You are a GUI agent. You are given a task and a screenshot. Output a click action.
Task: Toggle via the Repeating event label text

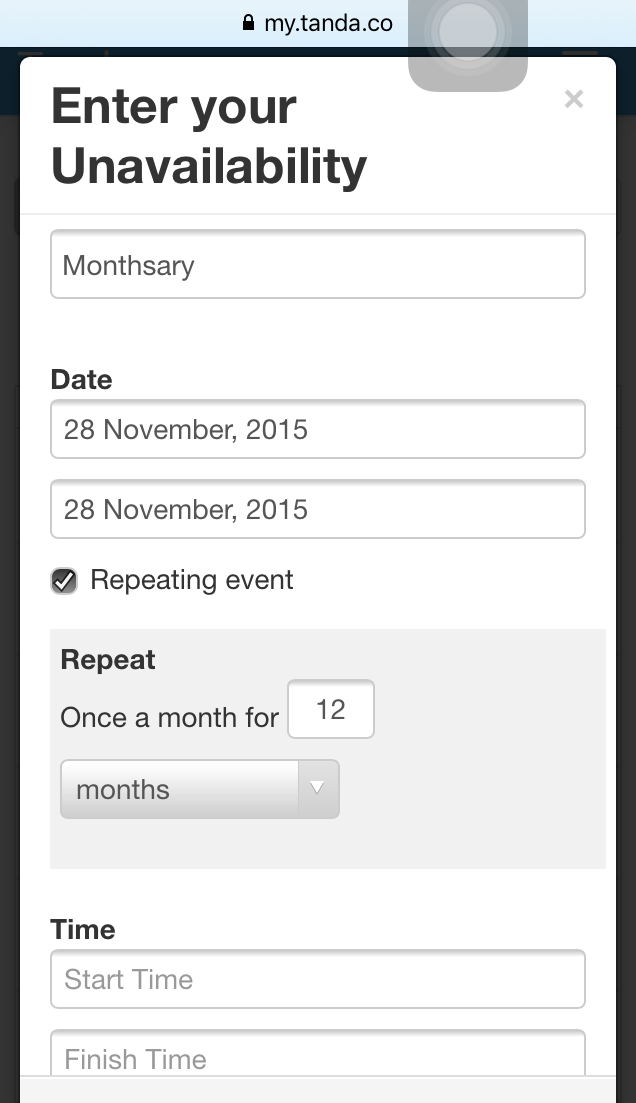pos(191,580)
